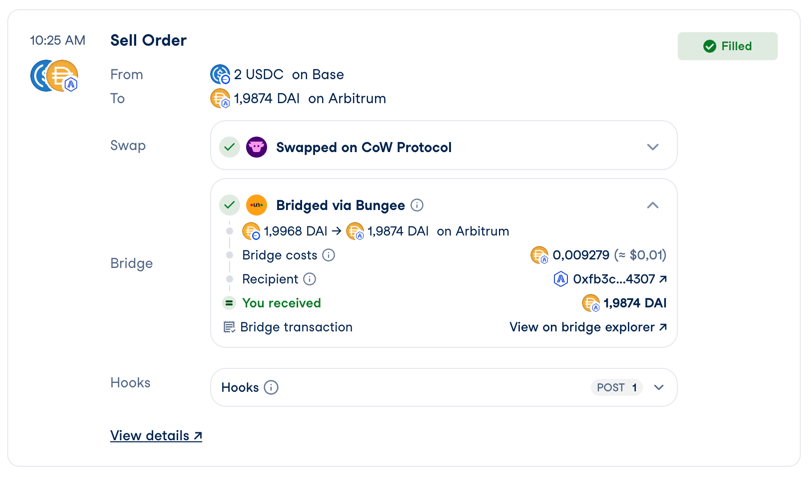Click the USDC token icon on Base
Viewport: 811px width, 477px height.
click(x=220, y=74)
